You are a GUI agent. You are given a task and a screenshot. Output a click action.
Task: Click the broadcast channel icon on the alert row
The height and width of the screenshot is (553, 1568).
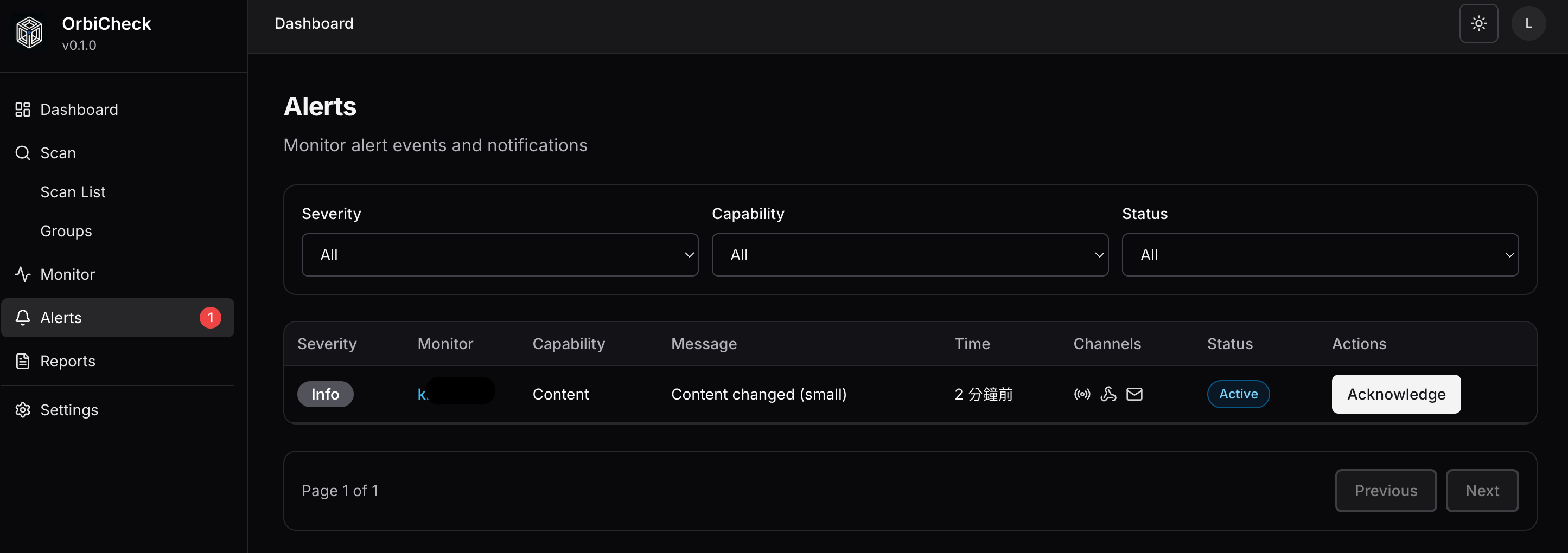(x=1082, y=394)
